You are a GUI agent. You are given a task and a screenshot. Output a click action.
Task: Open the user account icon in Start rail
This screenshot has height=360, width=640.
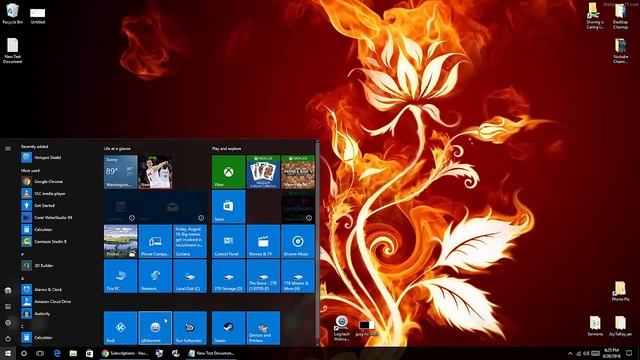coord(8,290)
